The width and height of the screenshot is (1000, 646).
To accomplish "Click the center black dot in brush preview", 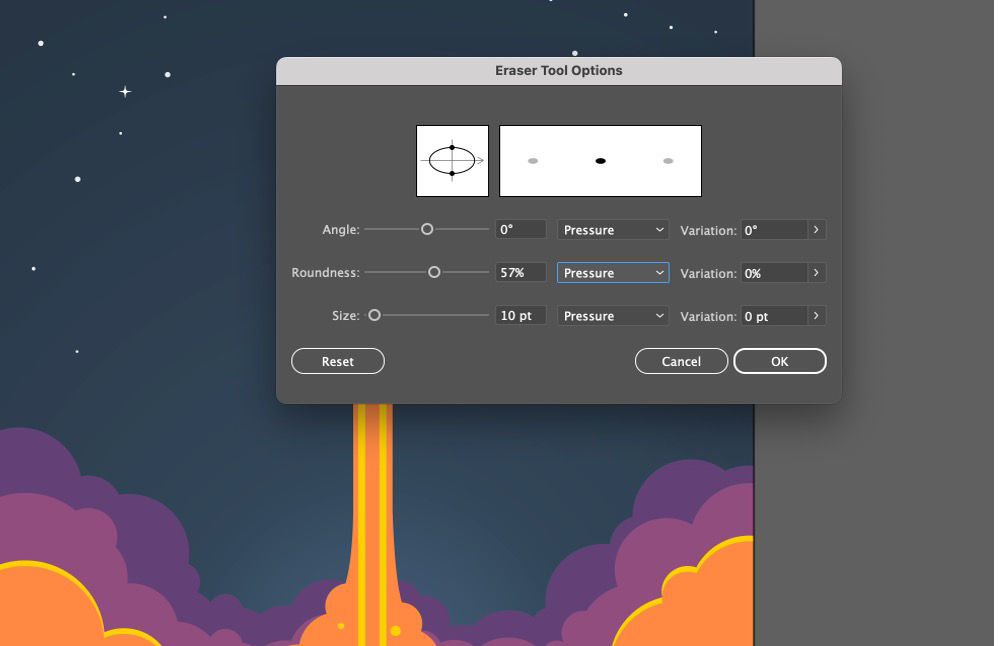I will point(600,159).
